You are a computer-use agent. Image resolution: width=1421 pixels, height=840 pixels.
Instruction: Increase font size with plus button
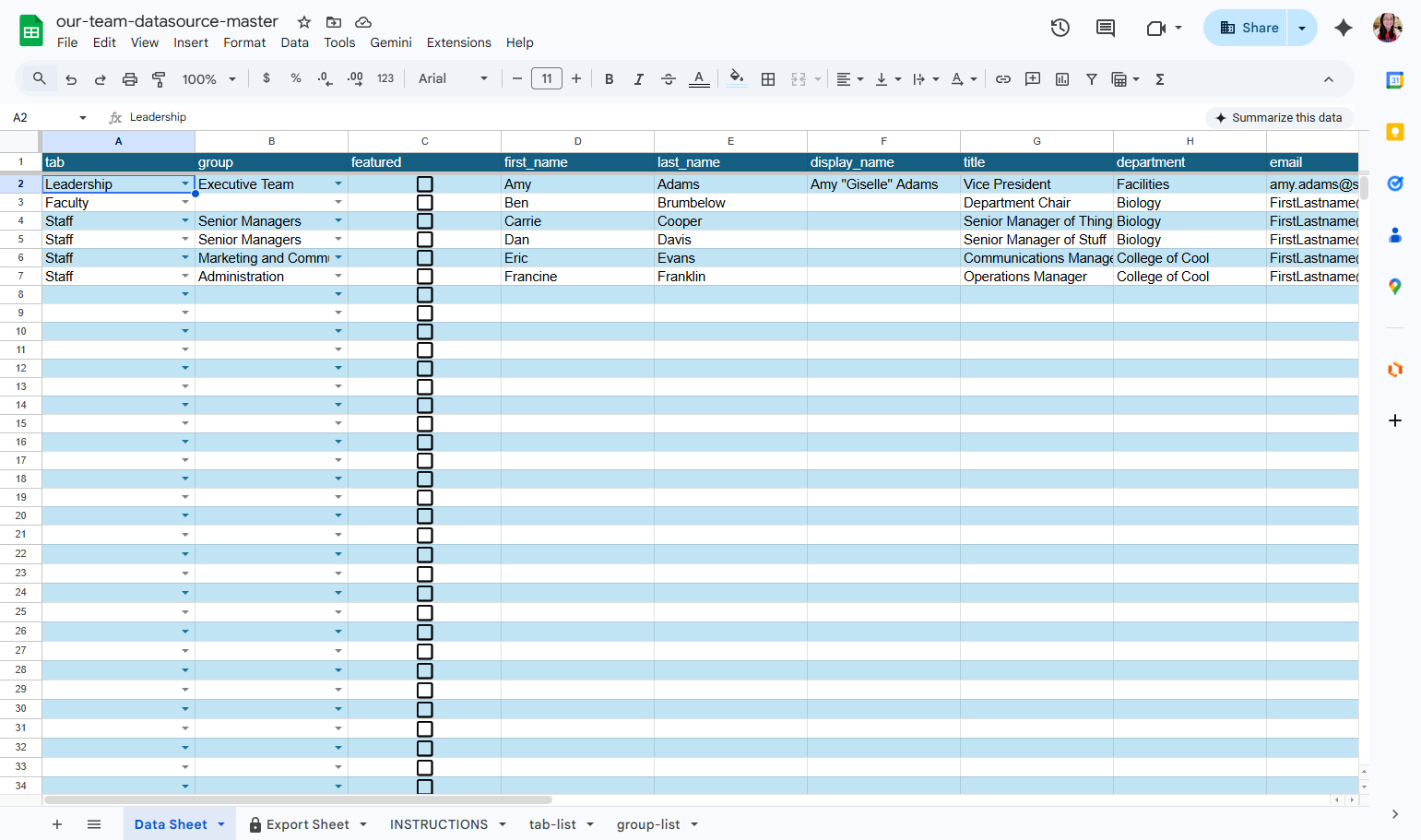576,79
